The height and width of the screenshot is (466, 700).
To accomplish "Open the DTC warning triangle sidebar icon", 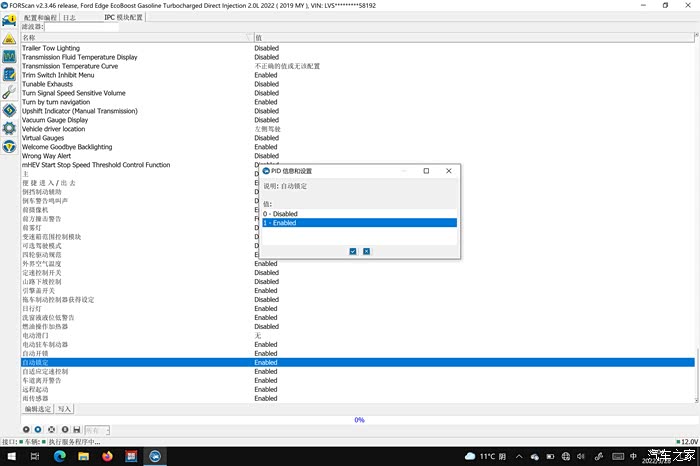I will pyautogui.click(x=9, y=38).
